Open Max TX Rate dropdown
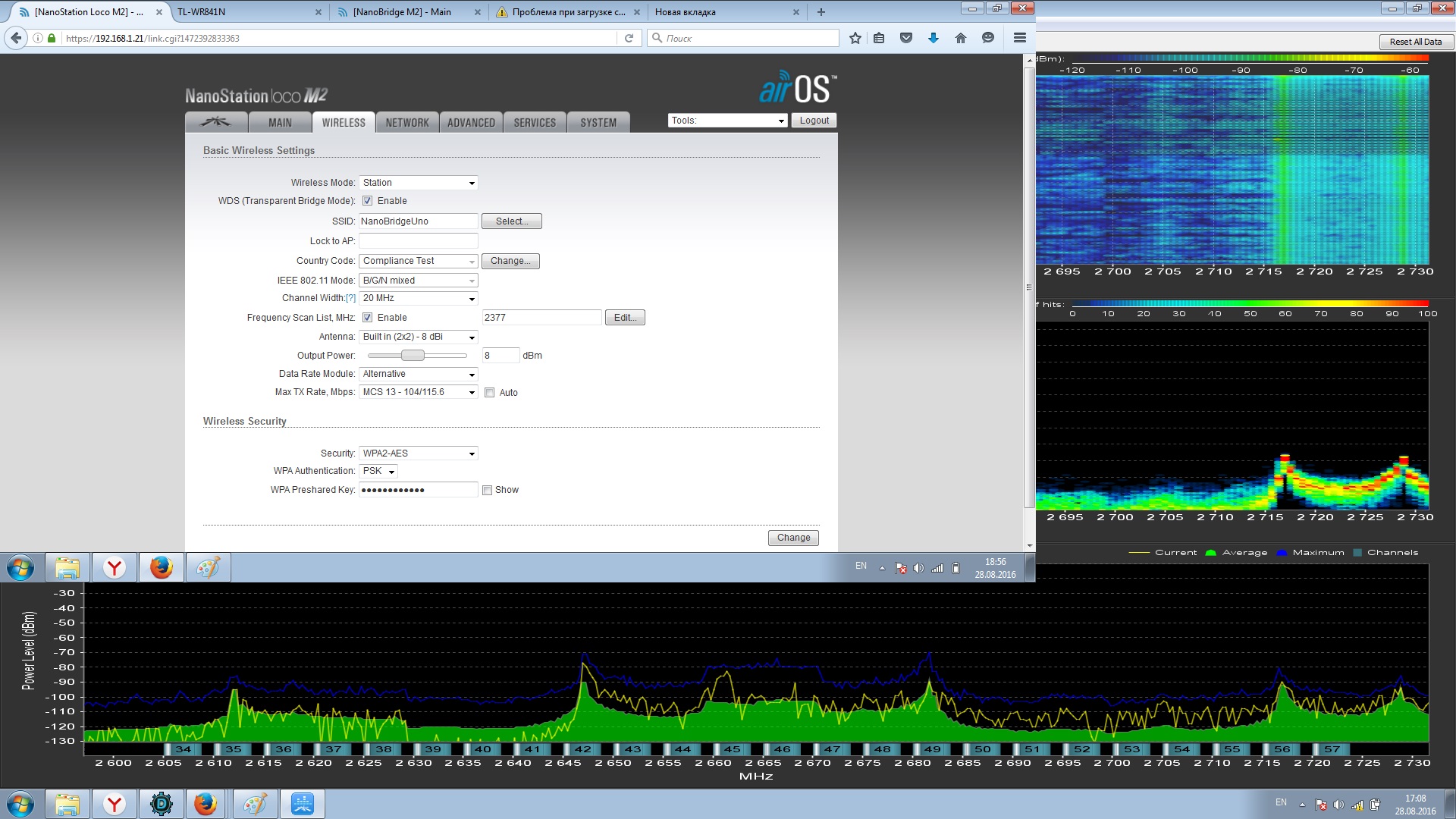The image size is (1456, 819). (419, 392)
